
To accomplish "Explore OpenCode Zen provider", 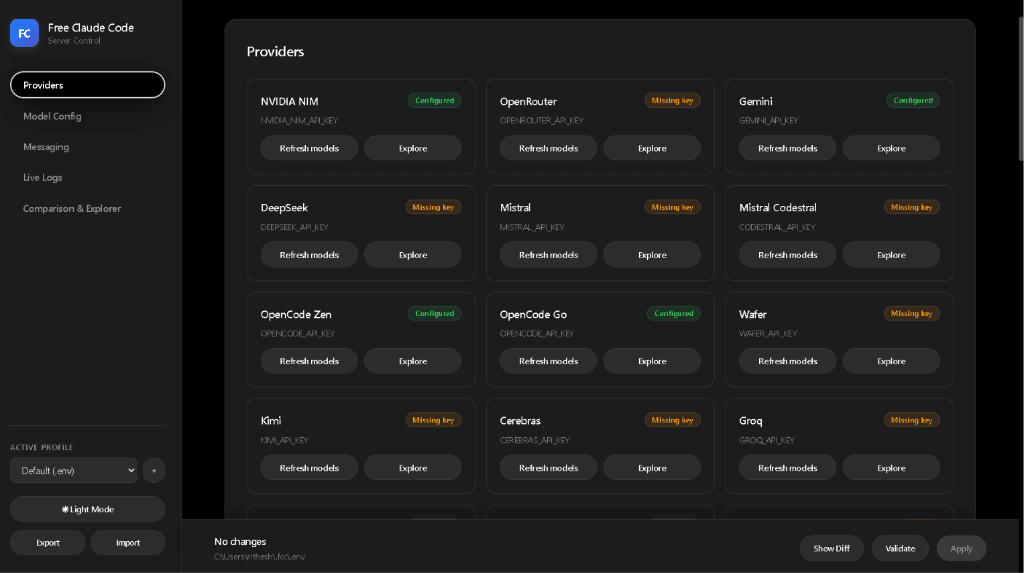I will click(413, 361).
